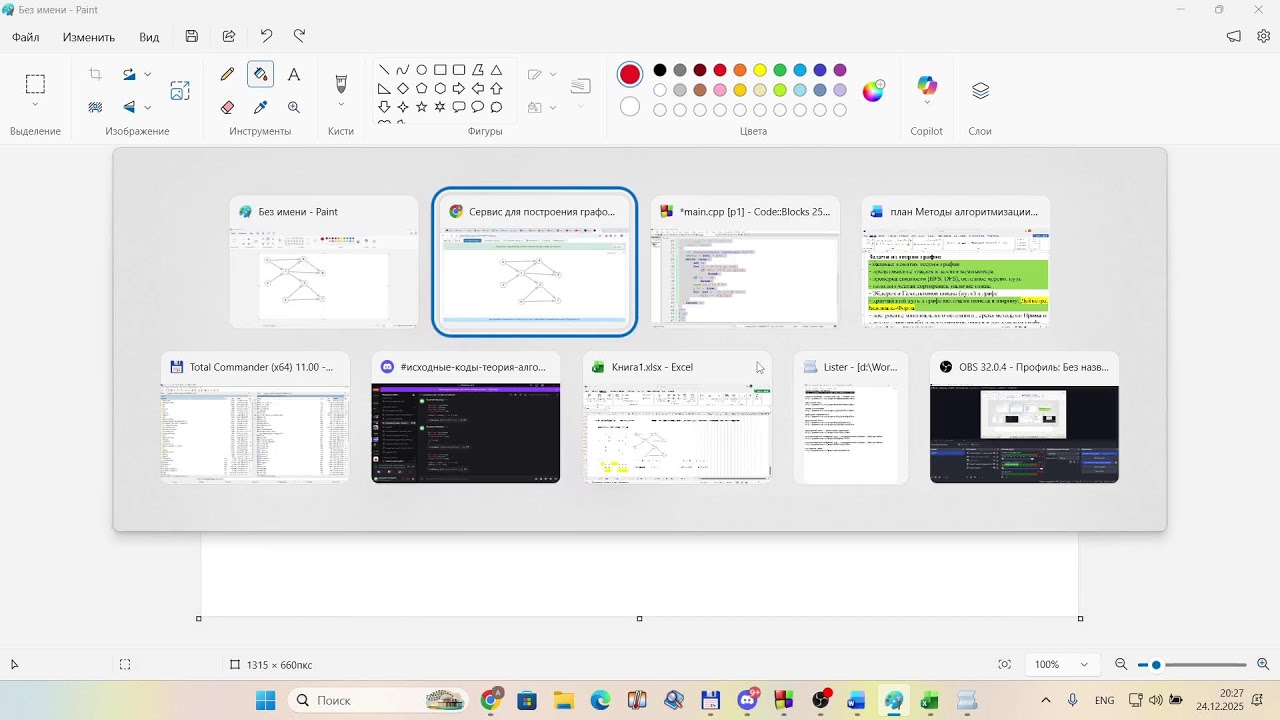This screenshot has height=720, width=1280.
Task: Click the Rotate image icon
Action: pos(129,74)
